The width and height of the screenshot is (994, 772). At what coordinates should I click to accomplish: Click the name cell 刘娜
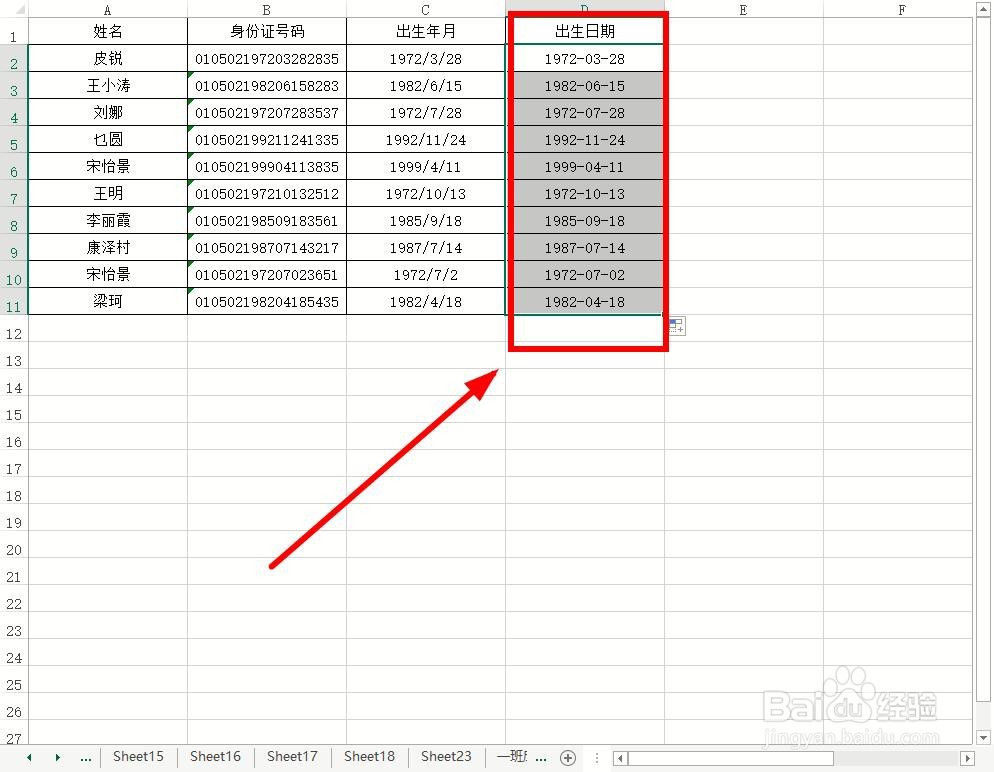[108, 113]
